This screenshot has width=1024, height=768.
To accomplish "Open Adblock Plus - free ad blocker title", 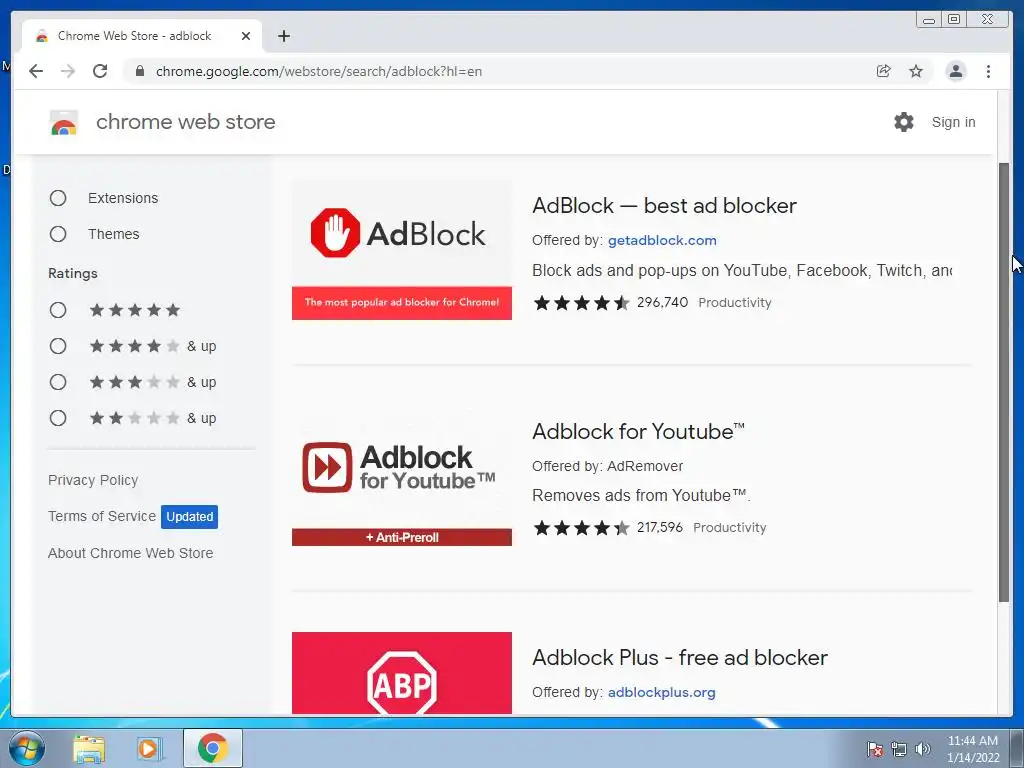I will pyautogui.click(x=680, y=658).
